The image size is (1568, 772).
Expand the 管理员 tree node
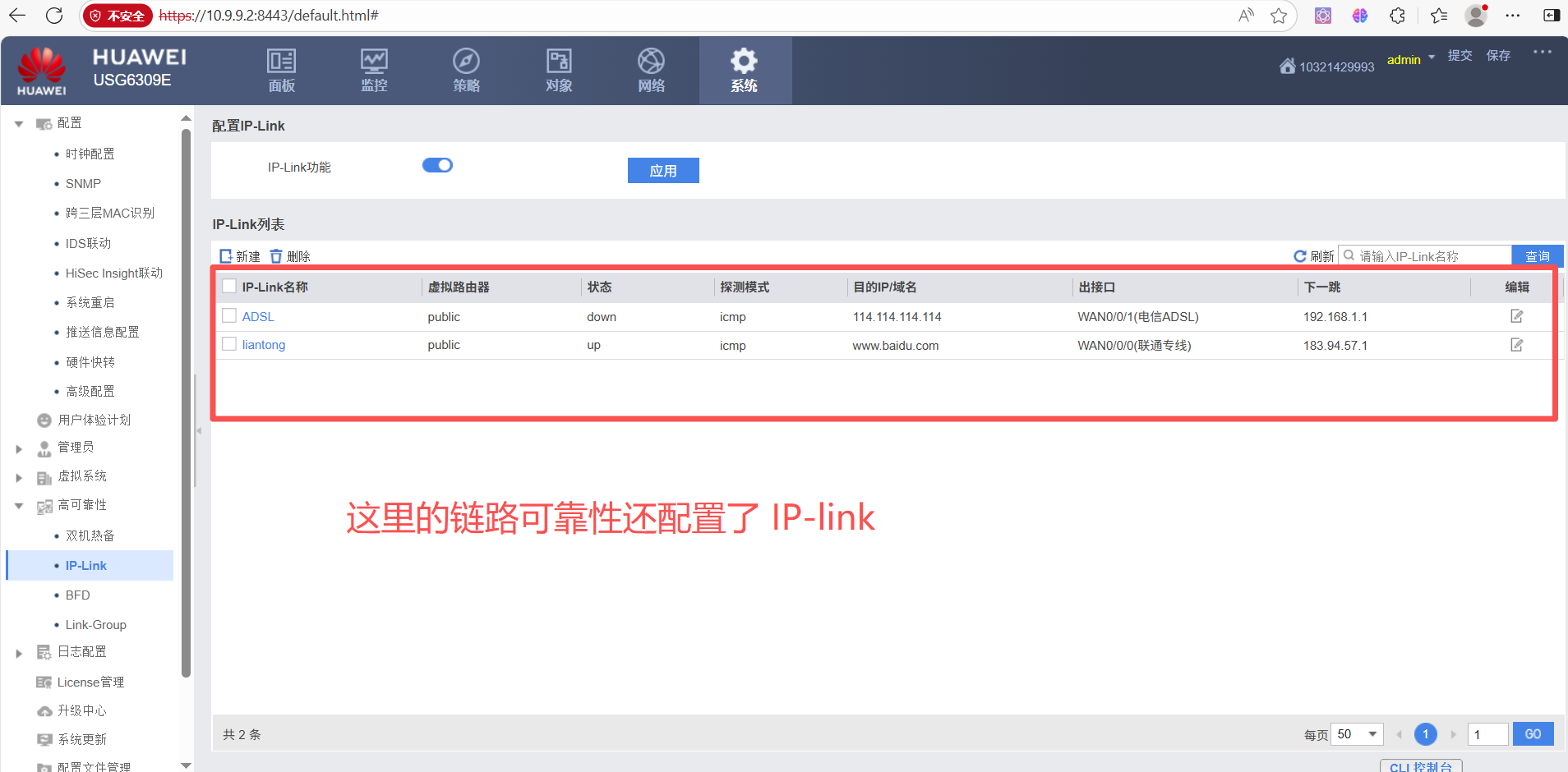19,448
